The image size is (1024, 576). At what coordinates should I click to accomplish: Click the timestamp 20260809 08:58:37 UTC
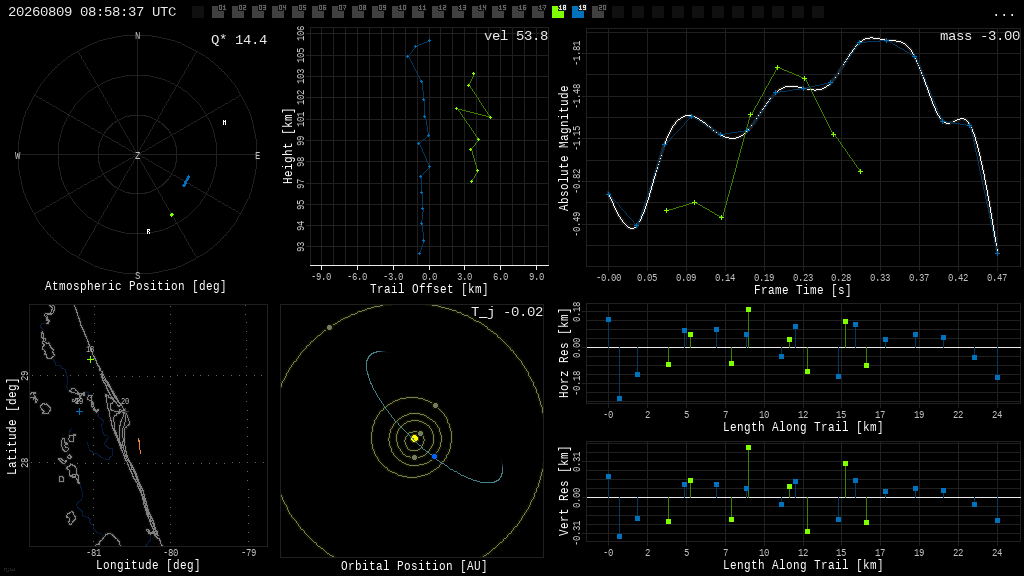point(92,12)
